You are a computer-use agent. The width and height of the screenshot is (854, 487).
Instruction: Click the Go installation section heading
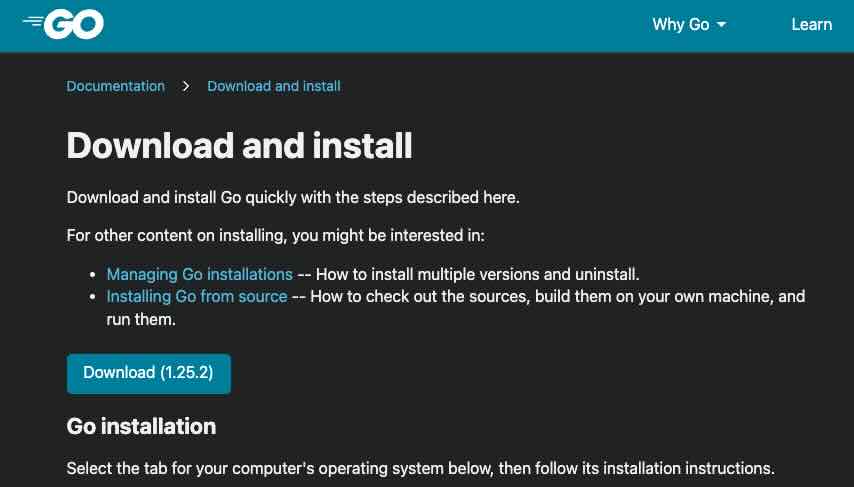click(x=141, y=426)
